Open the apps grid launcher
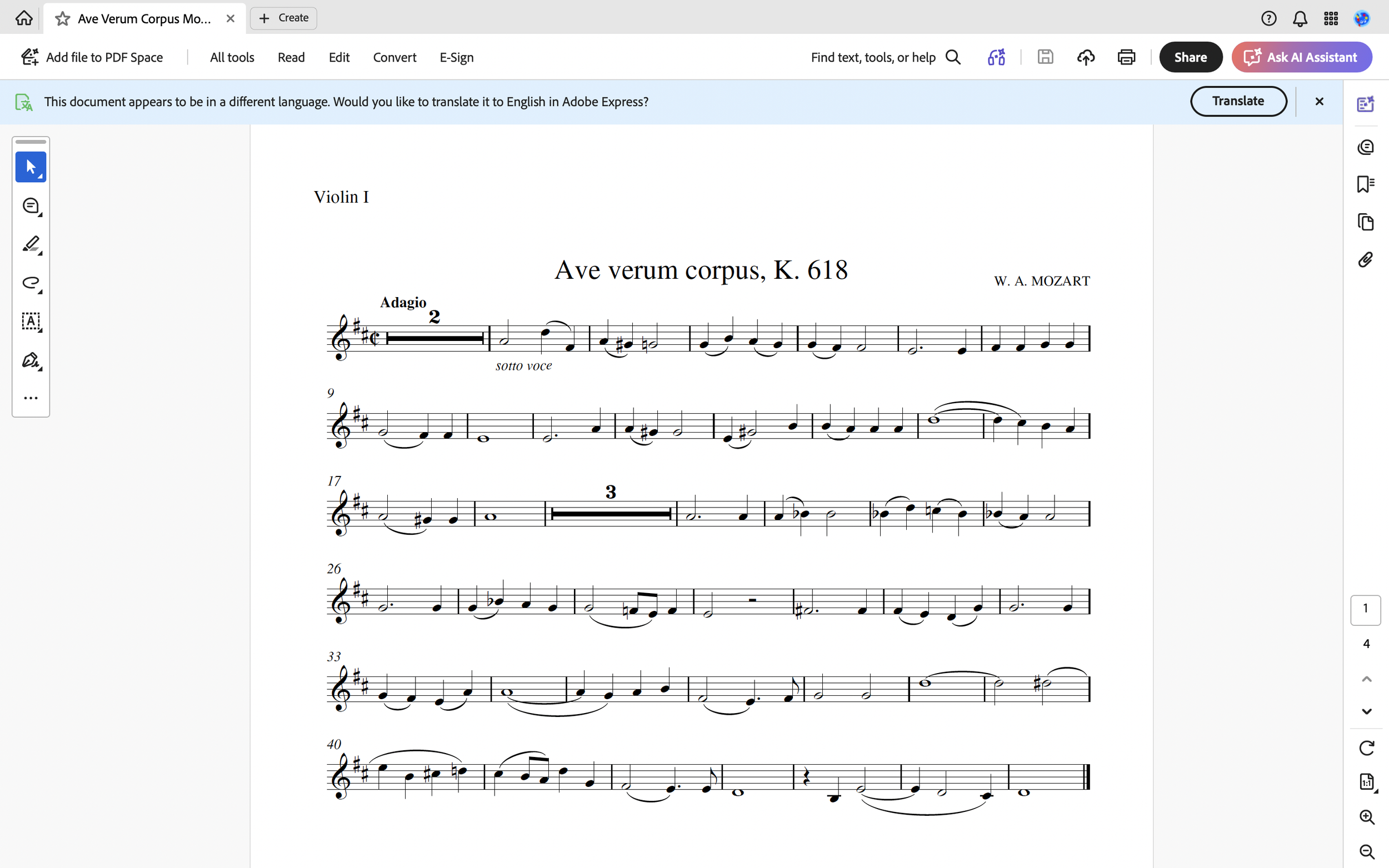 1331,18
